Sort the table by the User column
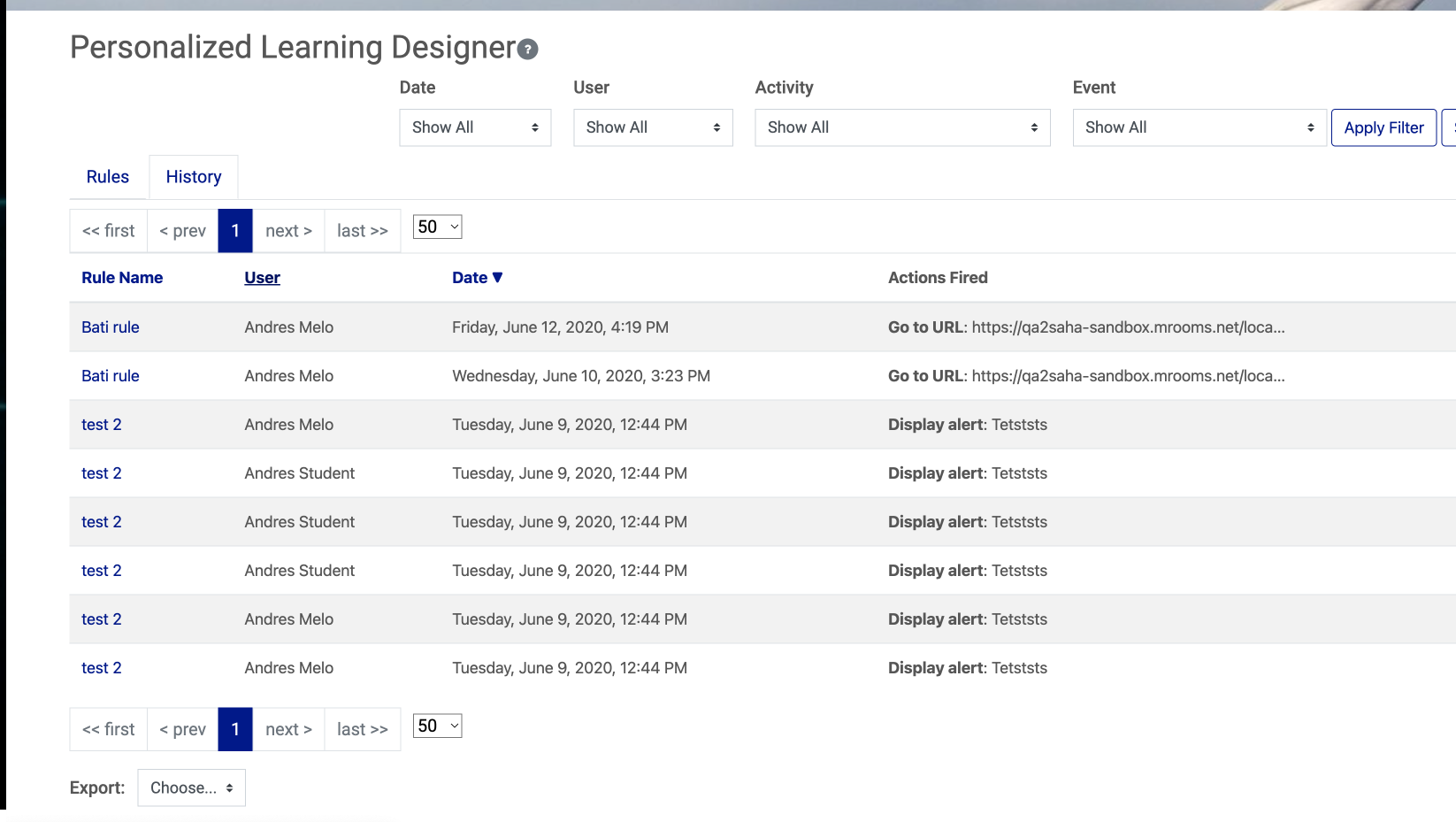The image size is (1456, 822). click(x=262, y=277)
